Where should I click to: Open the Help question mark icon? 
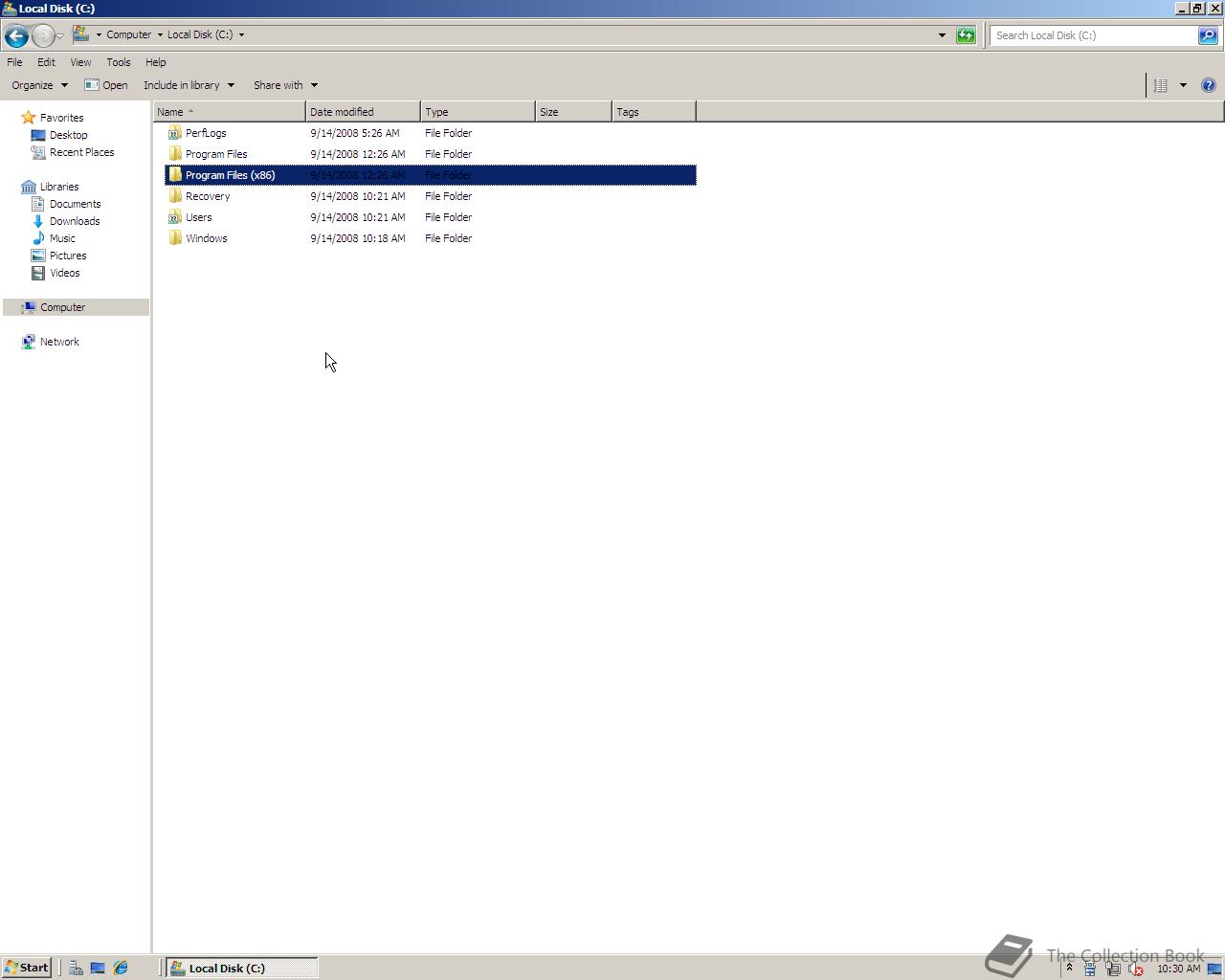point(1208,85)
